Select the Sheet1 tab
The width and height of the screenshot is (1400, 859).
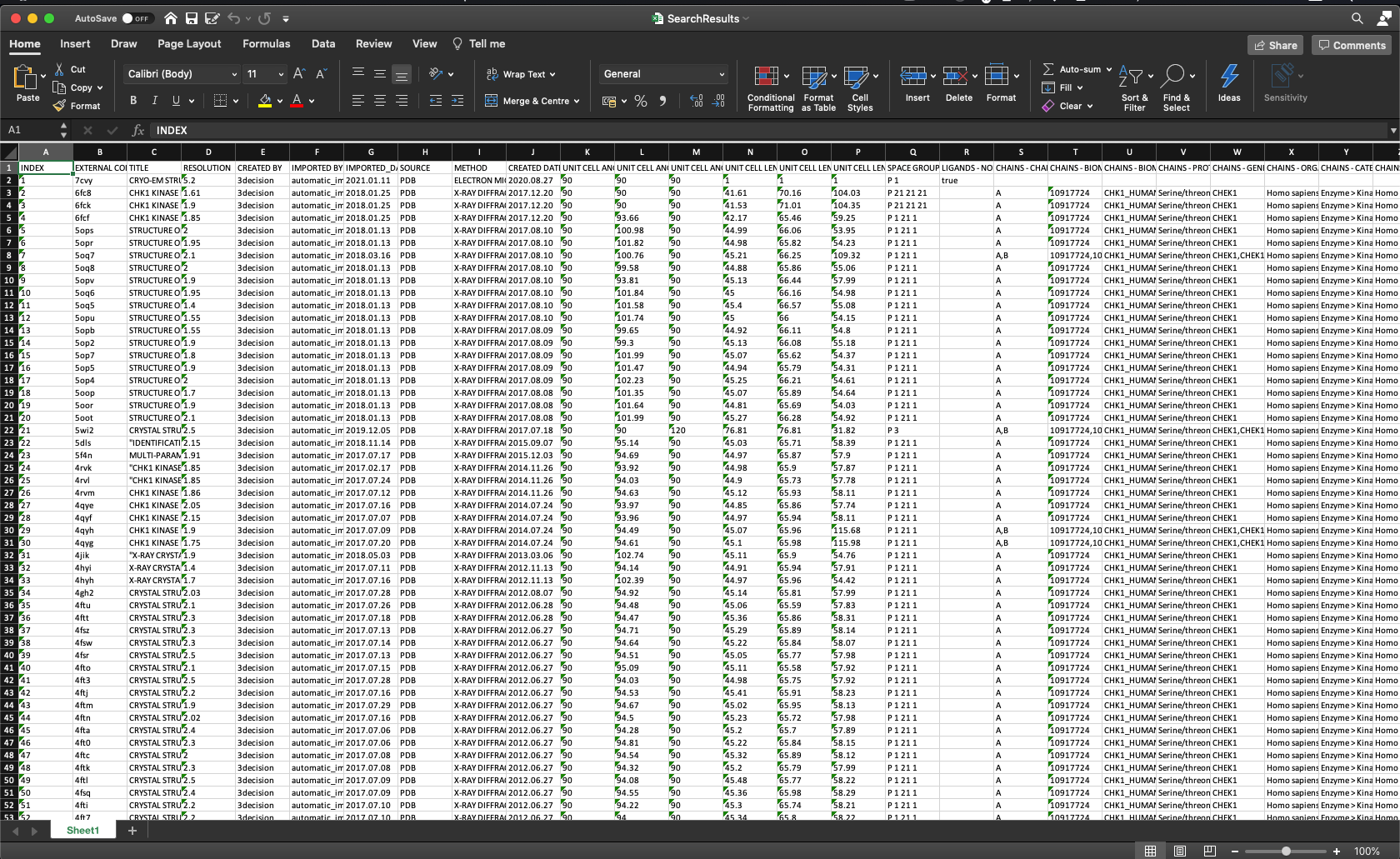(x=82, y=831)
